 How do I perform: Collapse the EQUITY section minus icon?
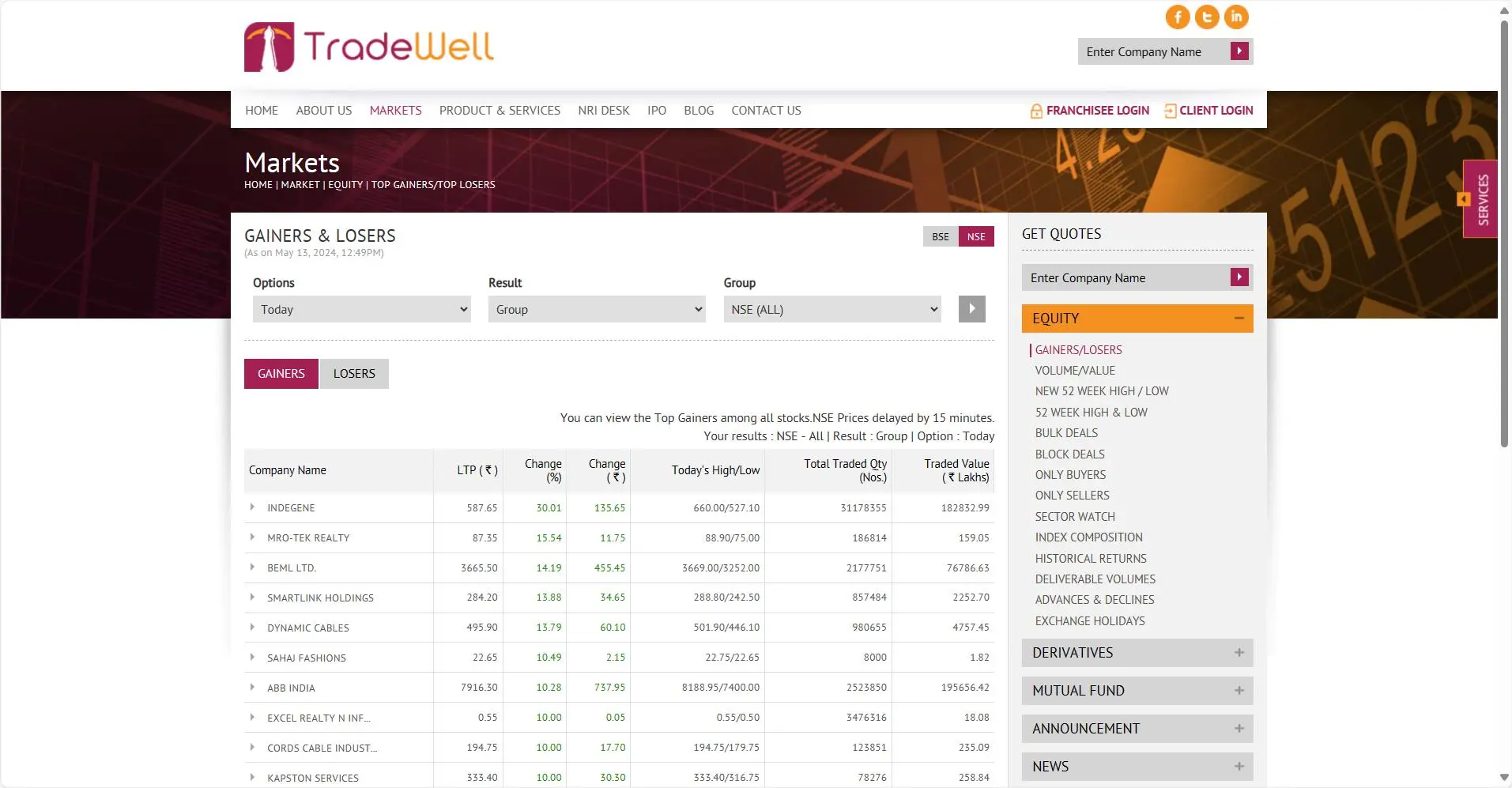click(1239, 319)
